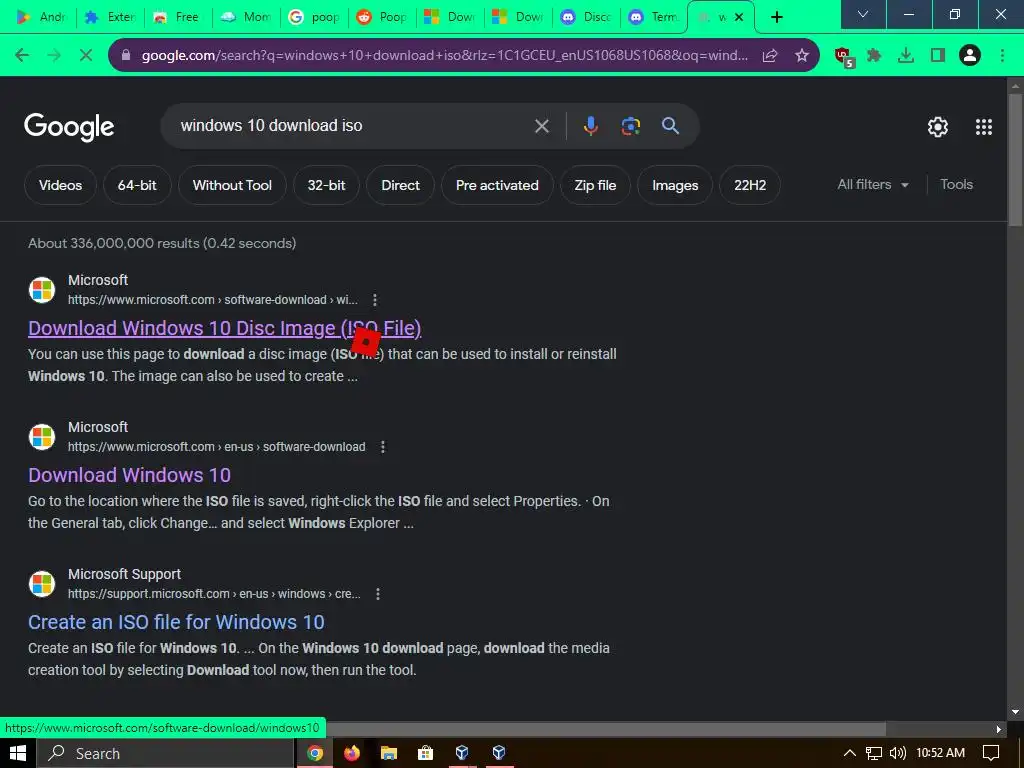Click the taskbar Search box
The image size is (1024, 768).
tap(165, 753)
